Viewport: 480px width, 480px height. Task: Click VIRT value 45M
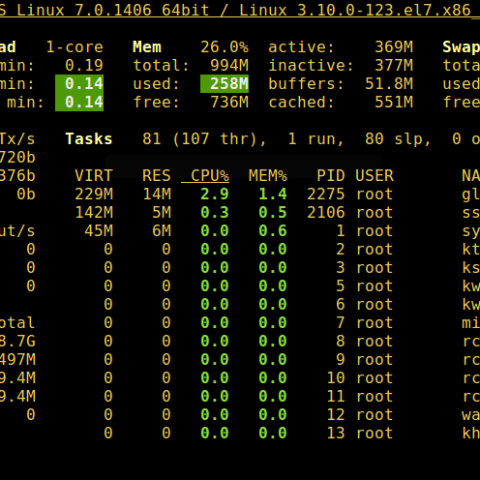(99, 231)
